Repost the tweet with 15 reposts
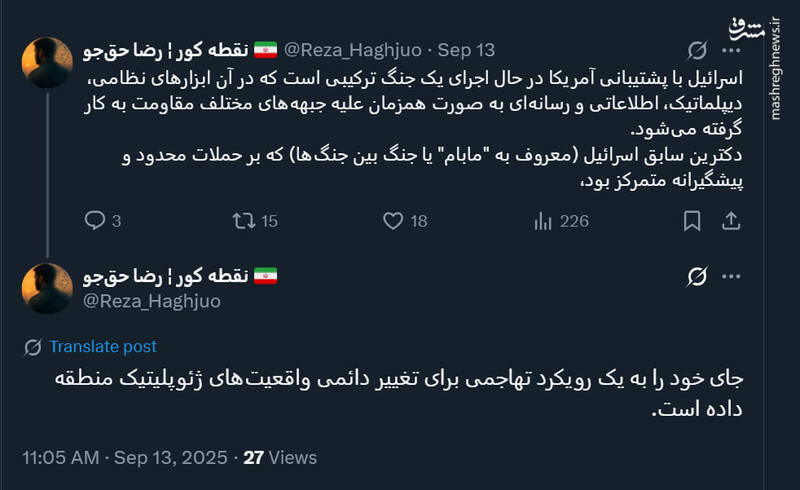Viewport: 800px width, 490px height. 244,221
